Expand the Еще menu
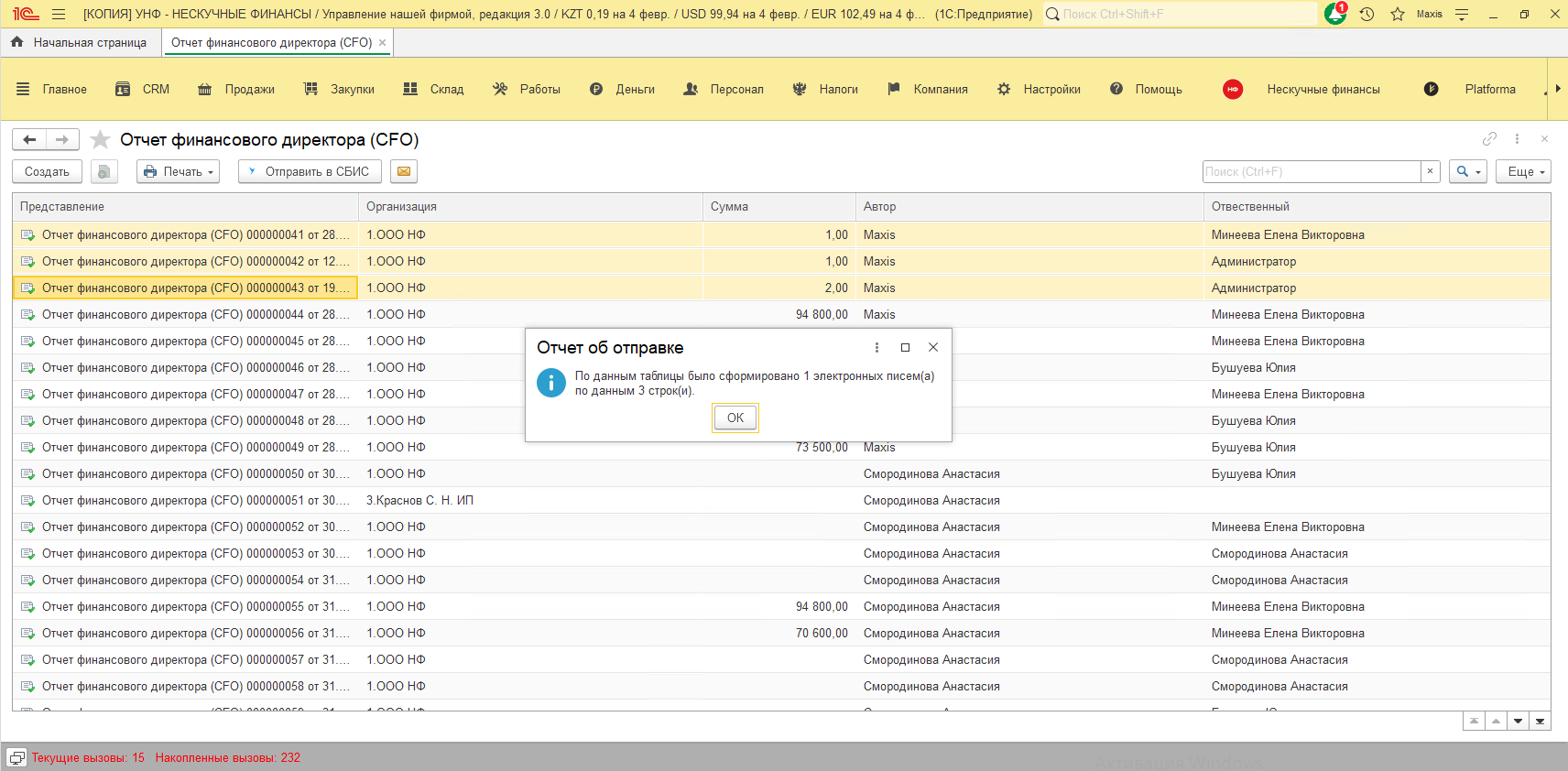 pos(1523,171)
